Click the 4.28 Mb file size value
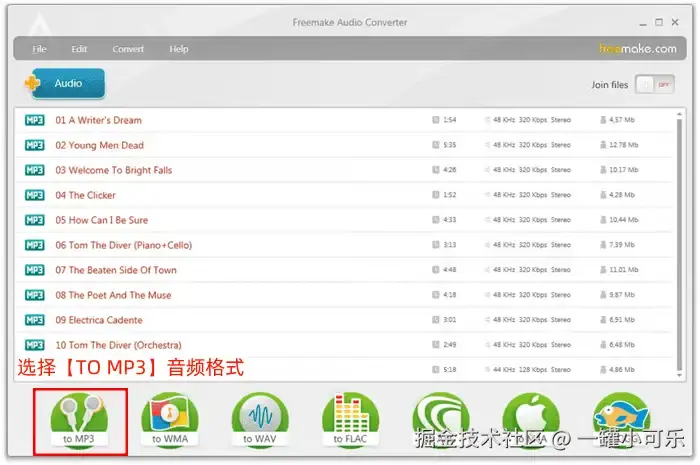The height and width of the screenshot is (465, 700). pos(622,195)
